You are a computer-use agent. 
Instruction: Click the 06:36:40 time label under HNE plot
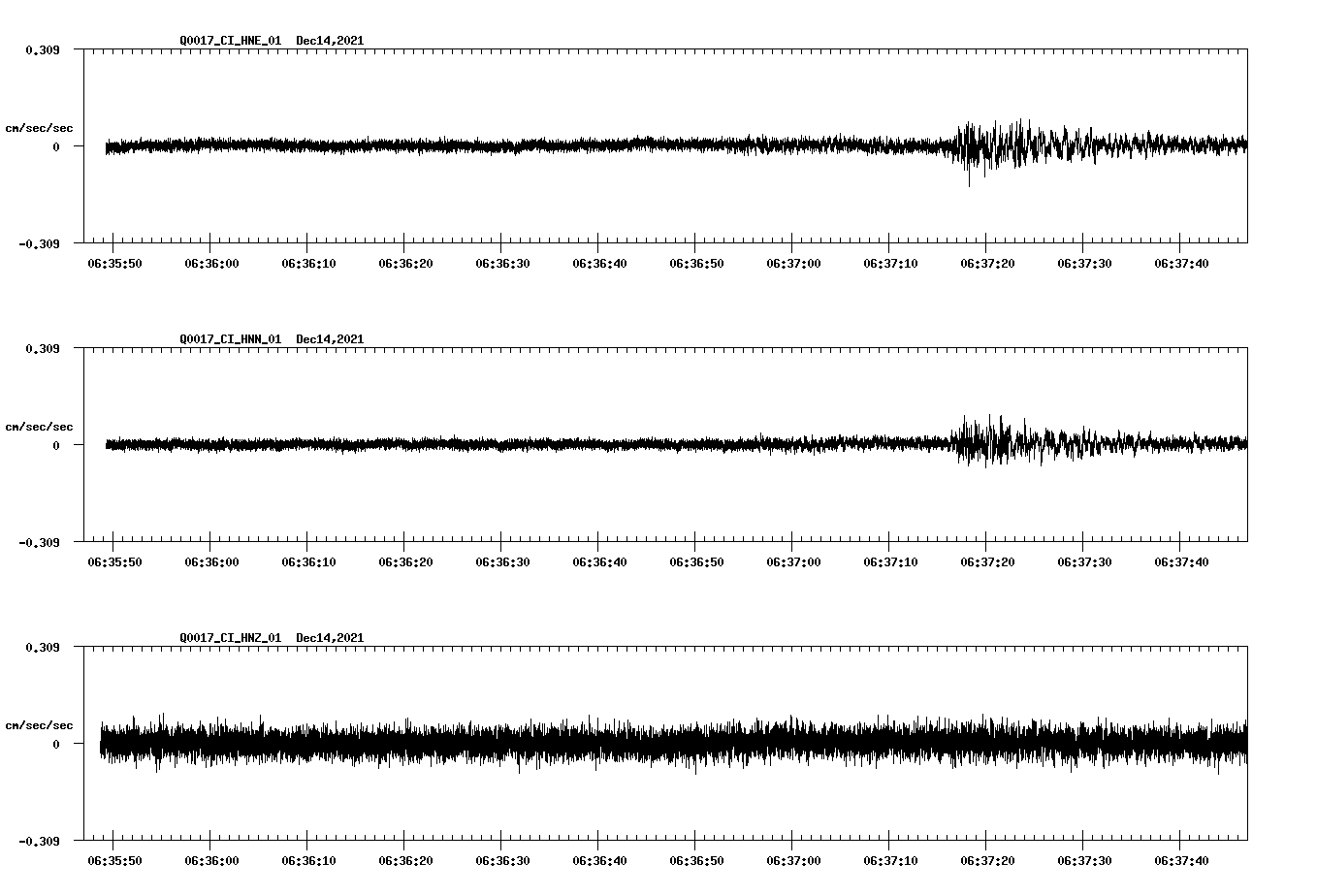599,264
